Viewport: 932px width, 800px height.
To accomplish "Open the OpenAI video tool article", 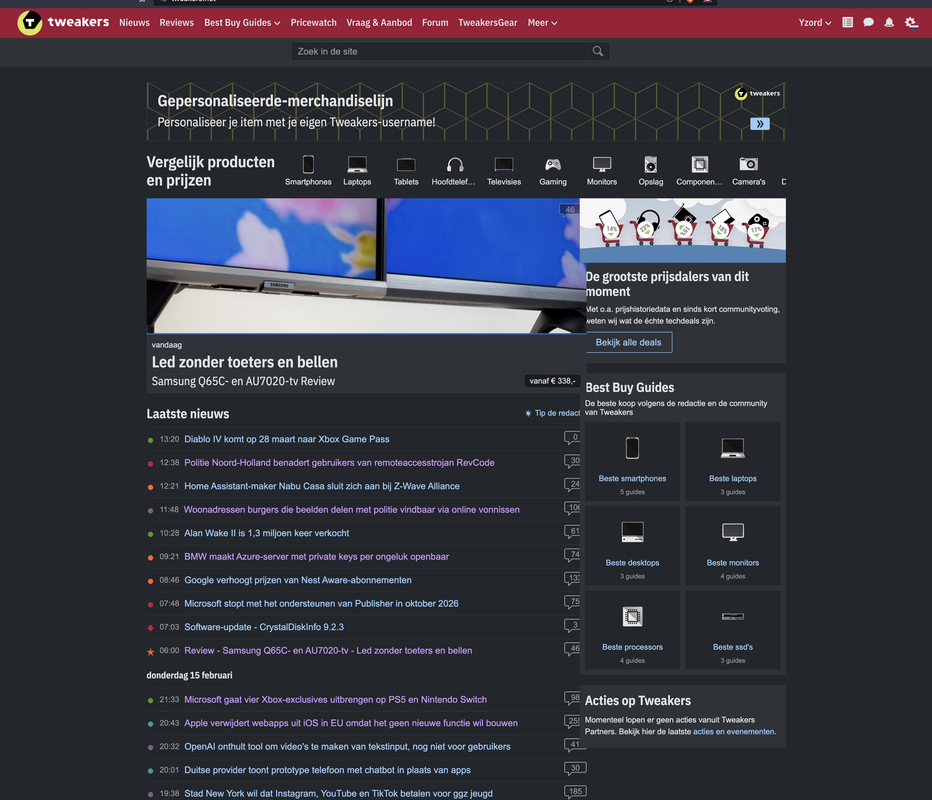I will 347,747.
